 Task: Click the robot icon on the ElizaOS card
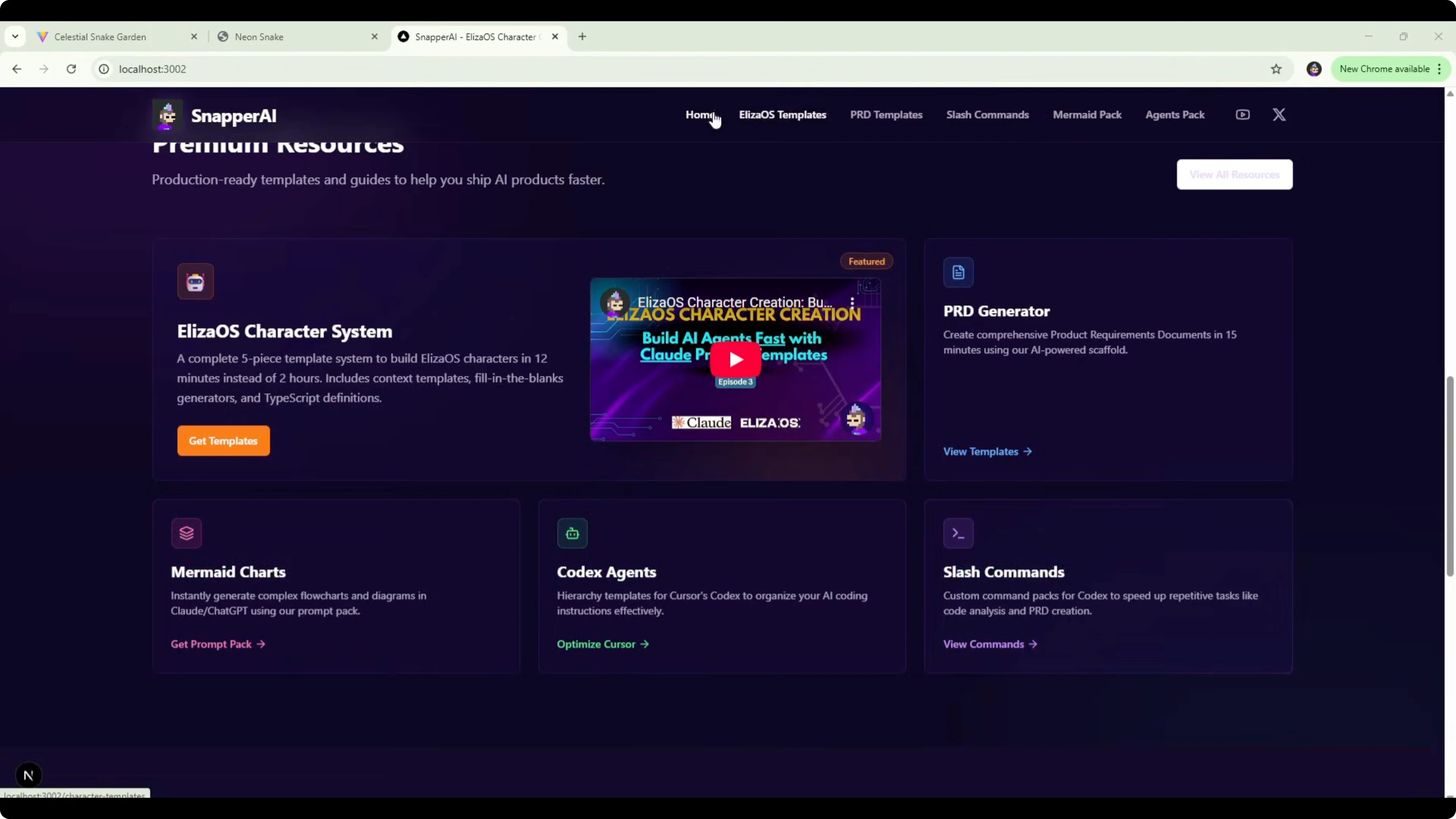pyautogui.click(x=195, y=281)
